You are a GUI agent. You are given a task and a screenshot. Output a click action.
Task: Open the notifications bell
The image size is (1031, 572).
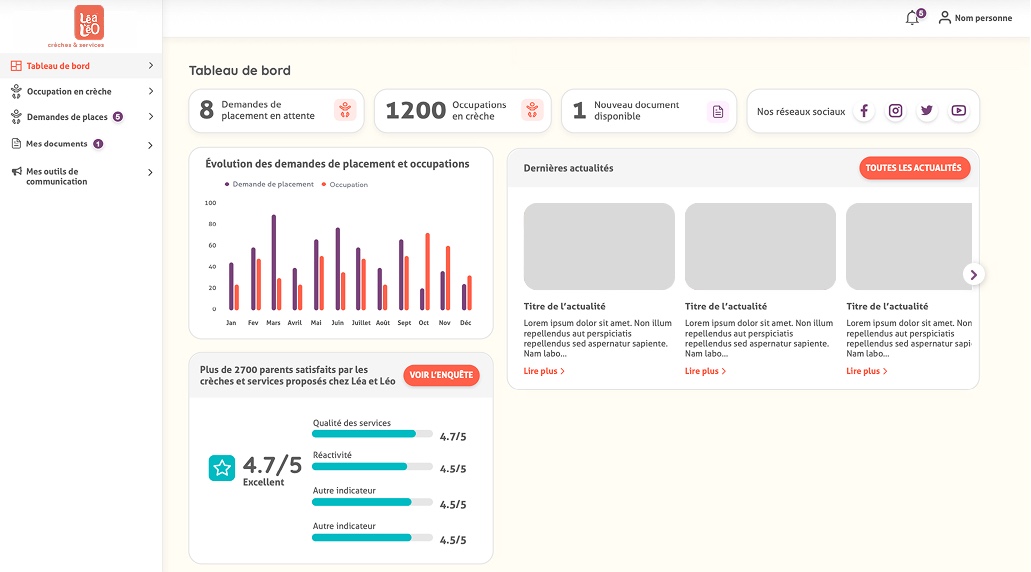pos(912,18)
